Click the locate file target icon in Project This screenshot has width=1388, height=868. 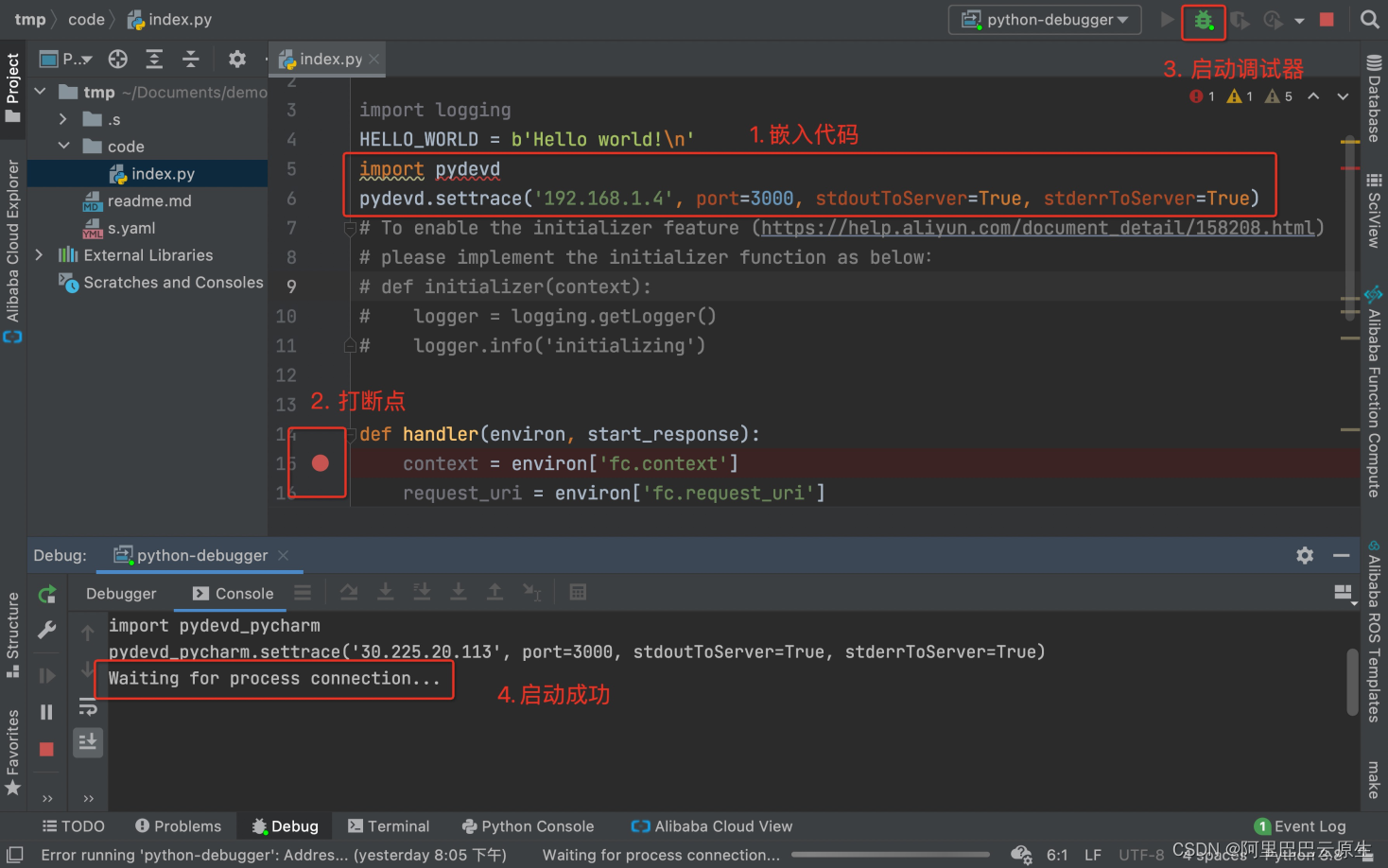click(117, 60)
